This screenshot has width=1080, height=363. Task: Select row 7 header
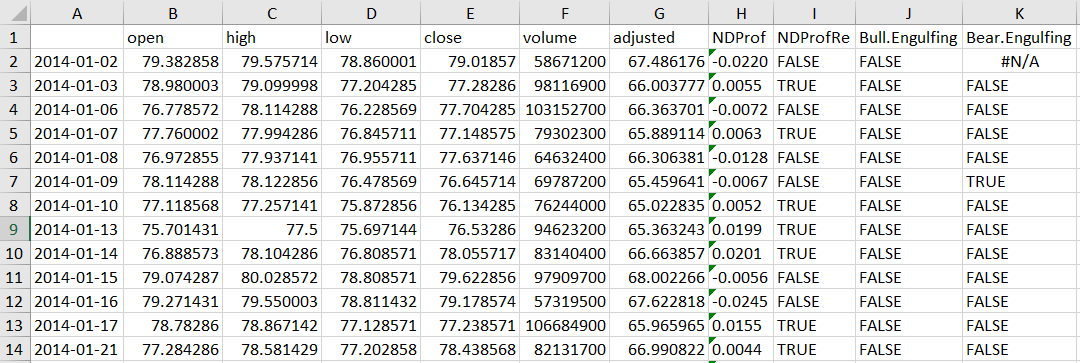(15, 181)
